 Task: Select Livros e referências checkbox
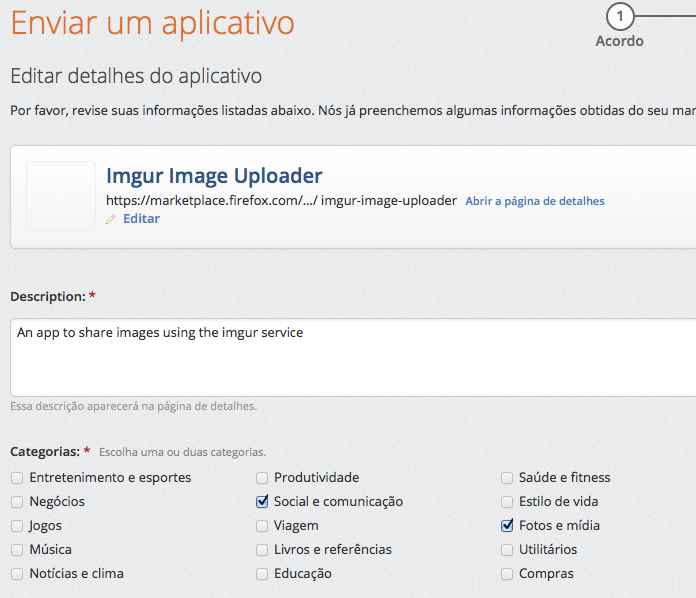tap(262, 550)
